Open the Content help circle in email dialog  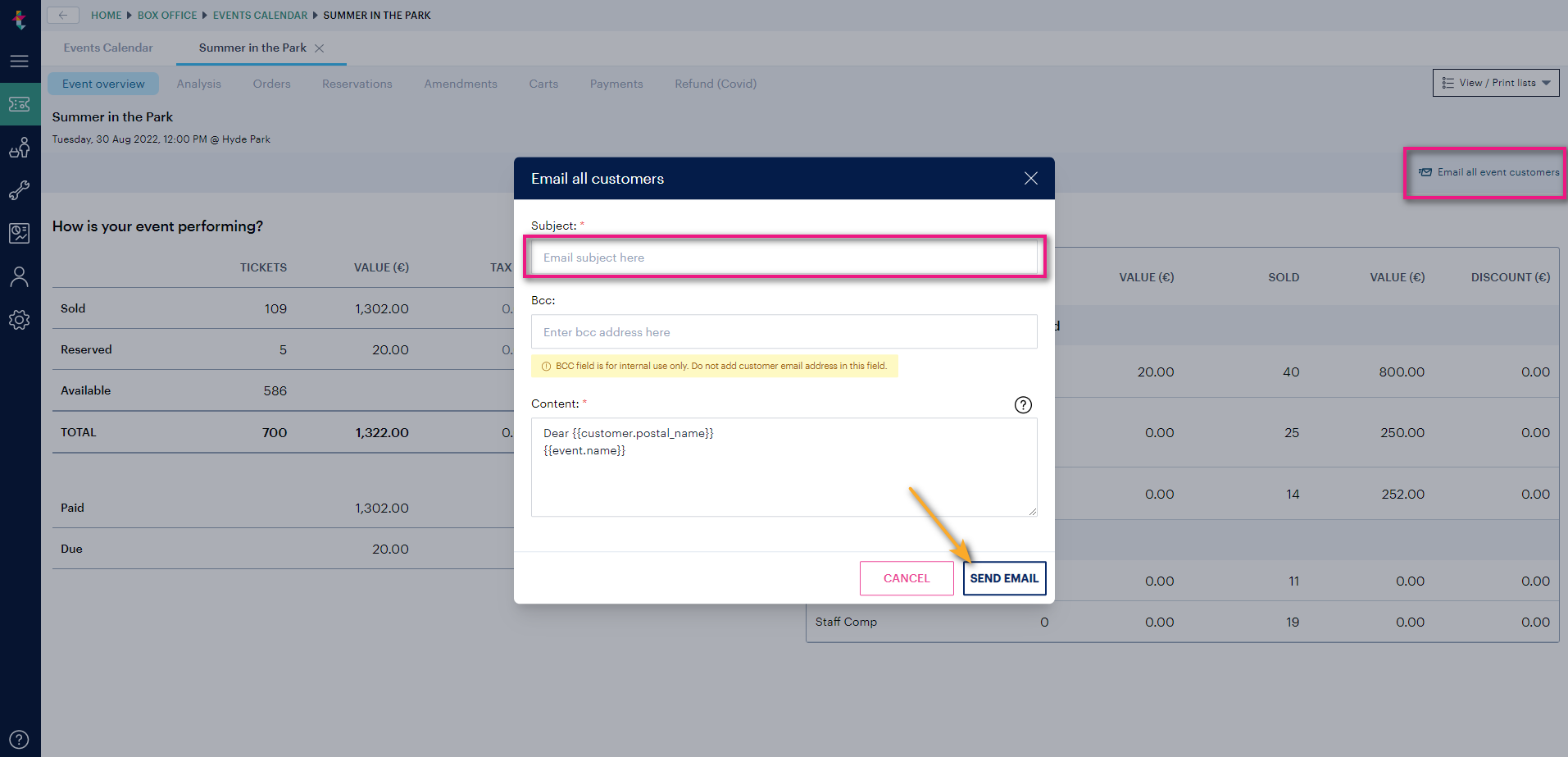pyautogui.click(x=1022, y=404)
